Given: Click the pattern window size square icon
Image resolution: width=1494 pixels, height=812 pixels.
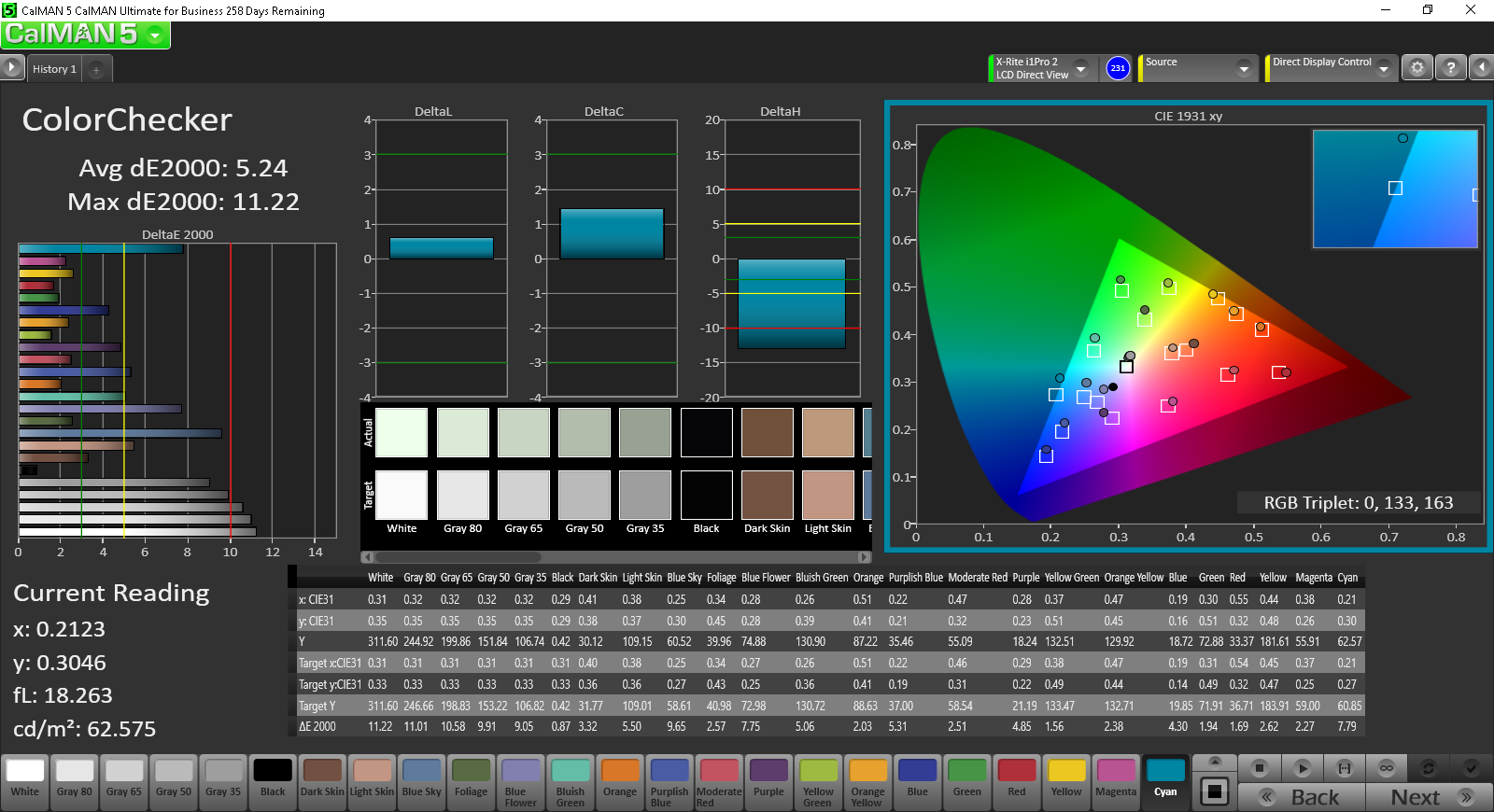Looking at the screenshot, I should [x=1214, y=791].
